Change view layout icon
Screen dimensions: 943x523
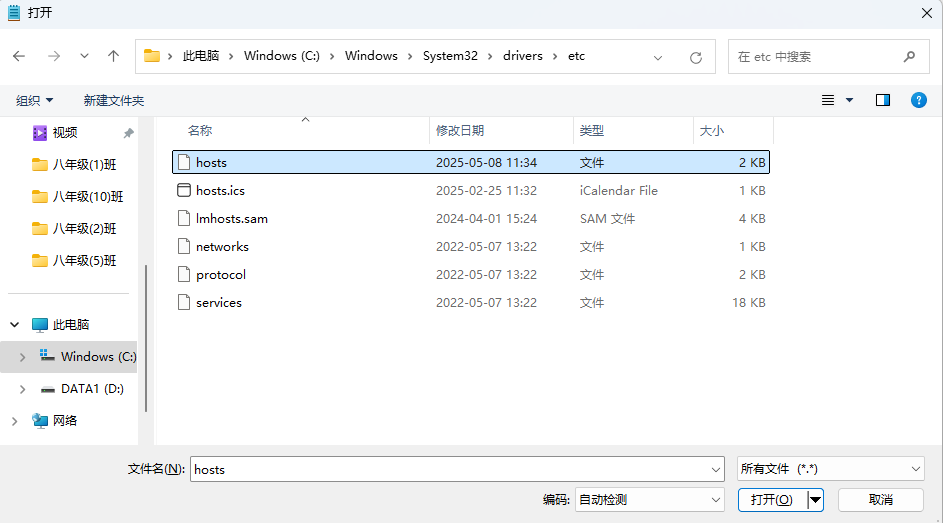click(x=828, y=100)
